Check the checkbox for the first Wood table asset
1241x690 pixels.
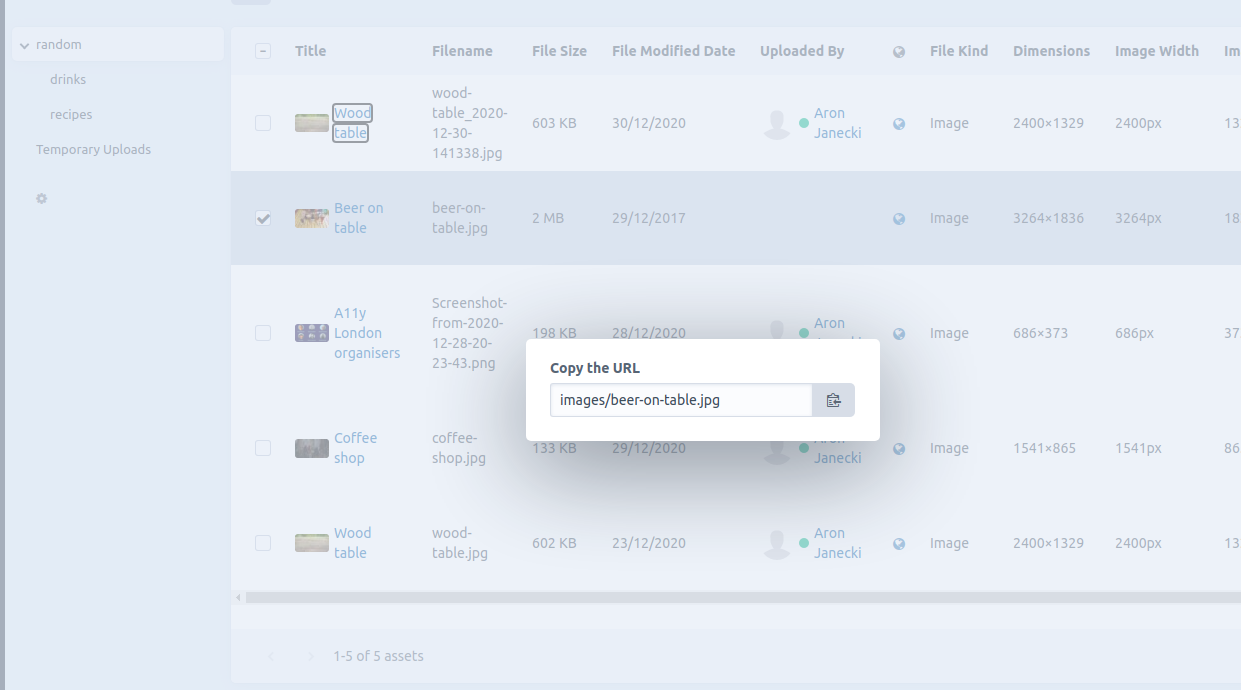[x=263, y=123]
